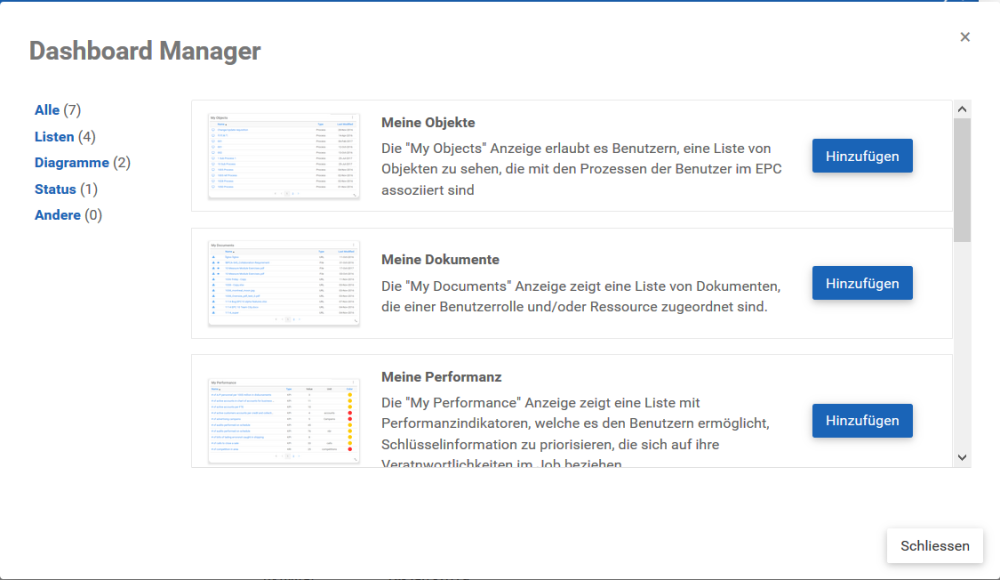Screen dimensions: 1000x580
Task: Add the Meine Objekte widget with Hinzufügen
Action: pos(862,156)
